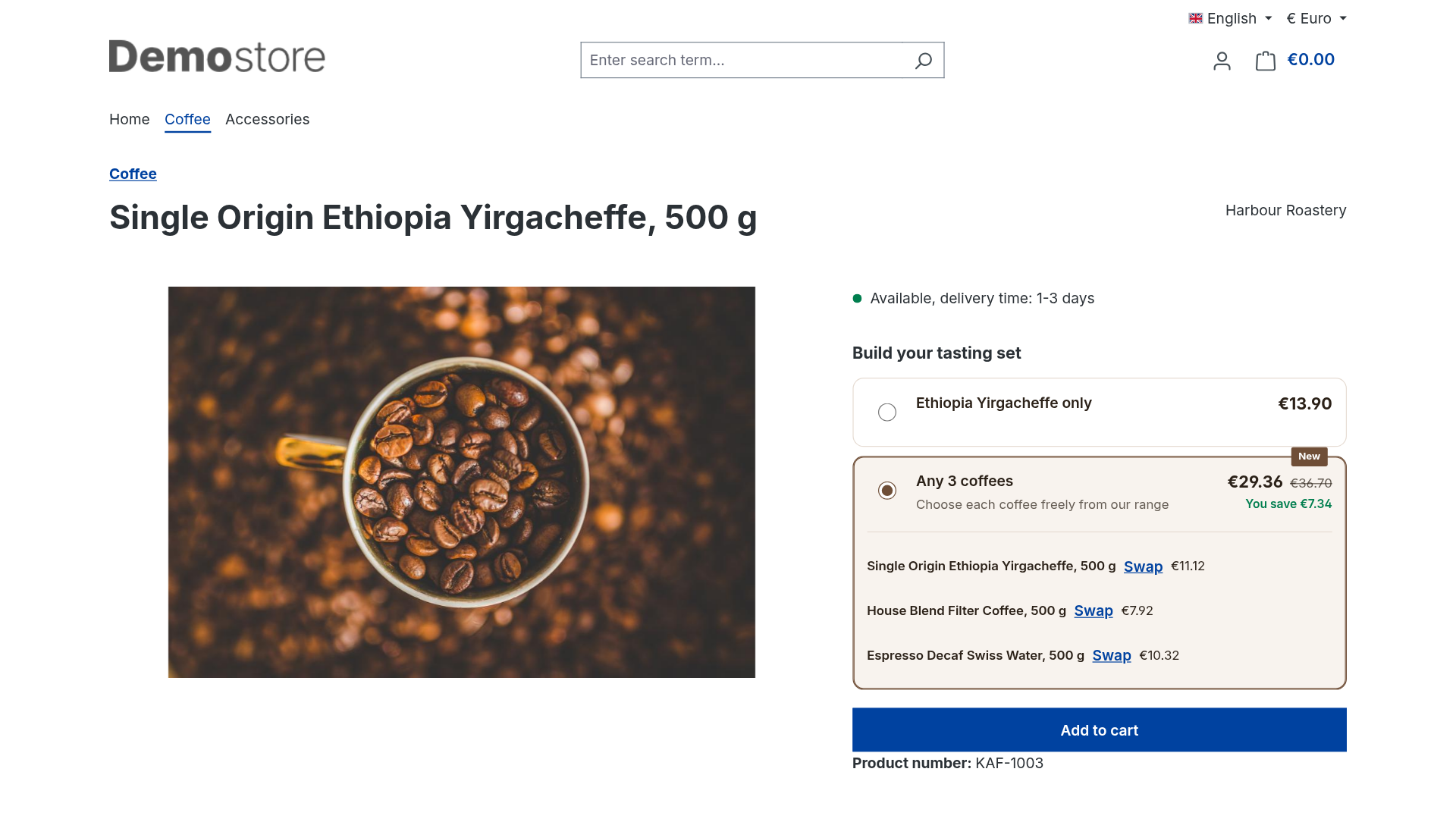Focus the search term input field

pos(747,61)
